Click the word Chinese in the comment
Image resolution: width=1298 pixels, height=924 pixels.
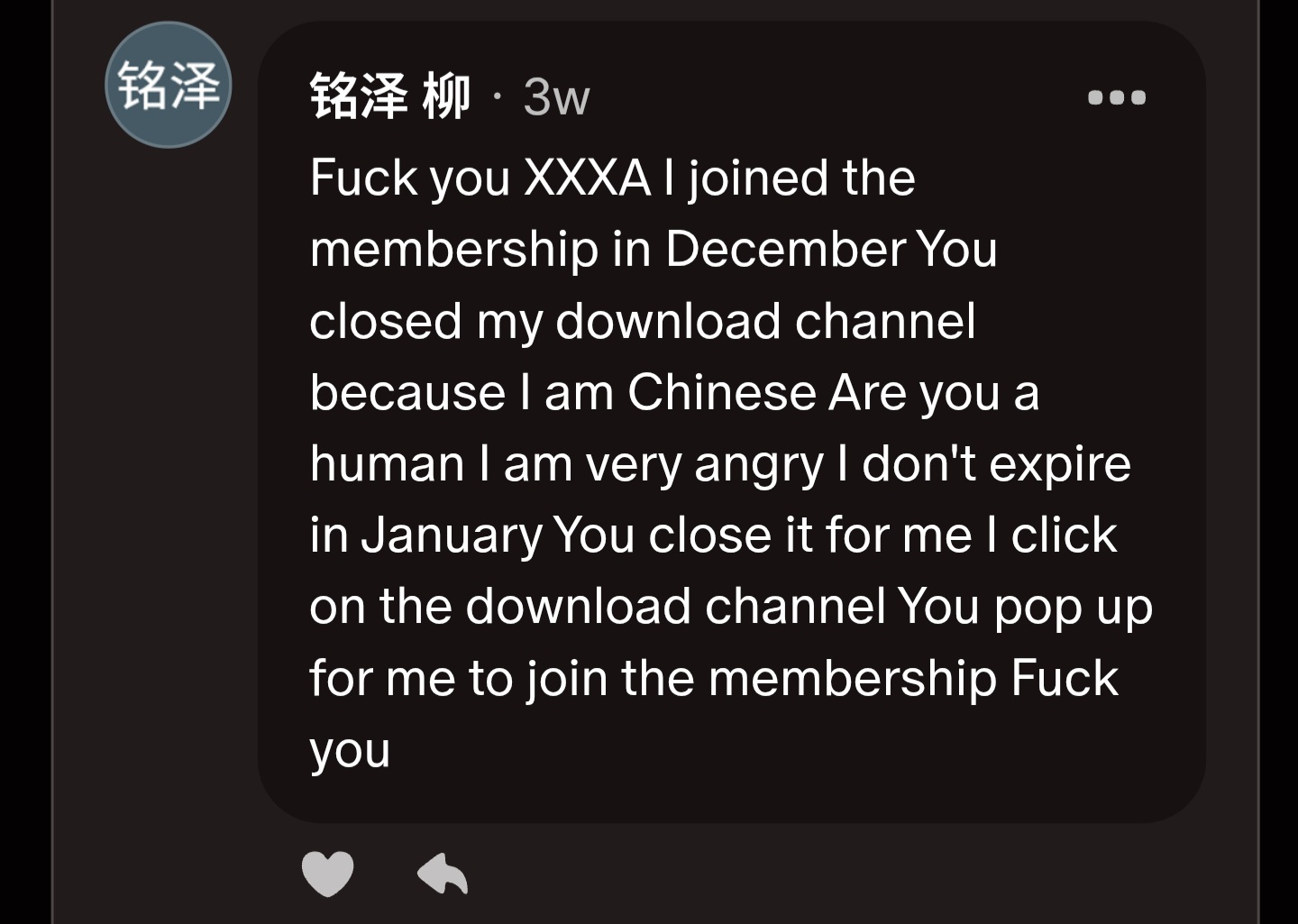tap(721, 392)
